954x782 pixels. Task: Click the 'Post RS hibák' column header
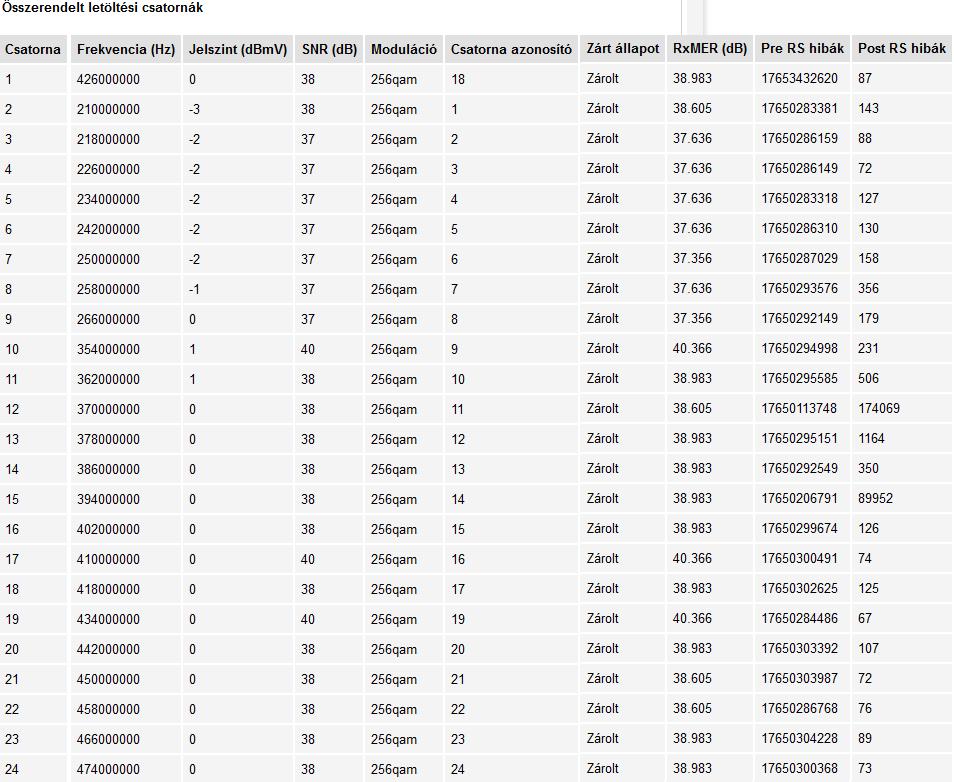click(x=902, y=49)
